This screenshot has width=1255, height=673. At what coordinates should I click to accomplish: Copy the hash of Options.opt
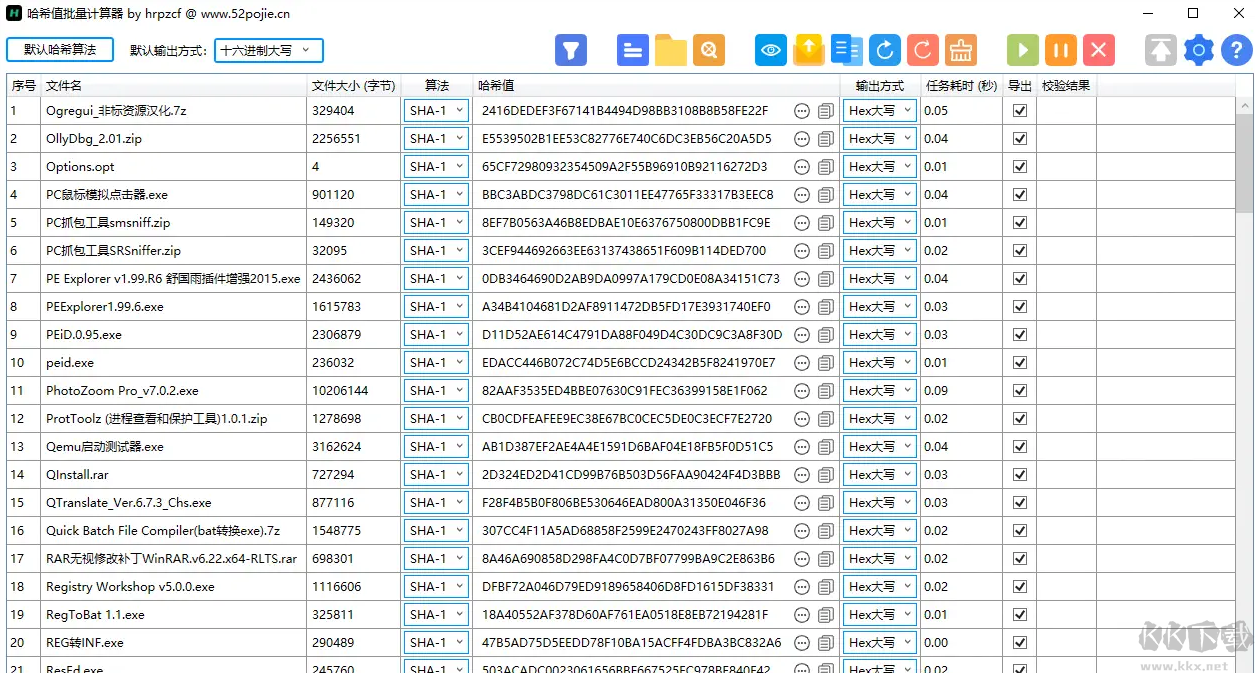[x=826, y=167]
